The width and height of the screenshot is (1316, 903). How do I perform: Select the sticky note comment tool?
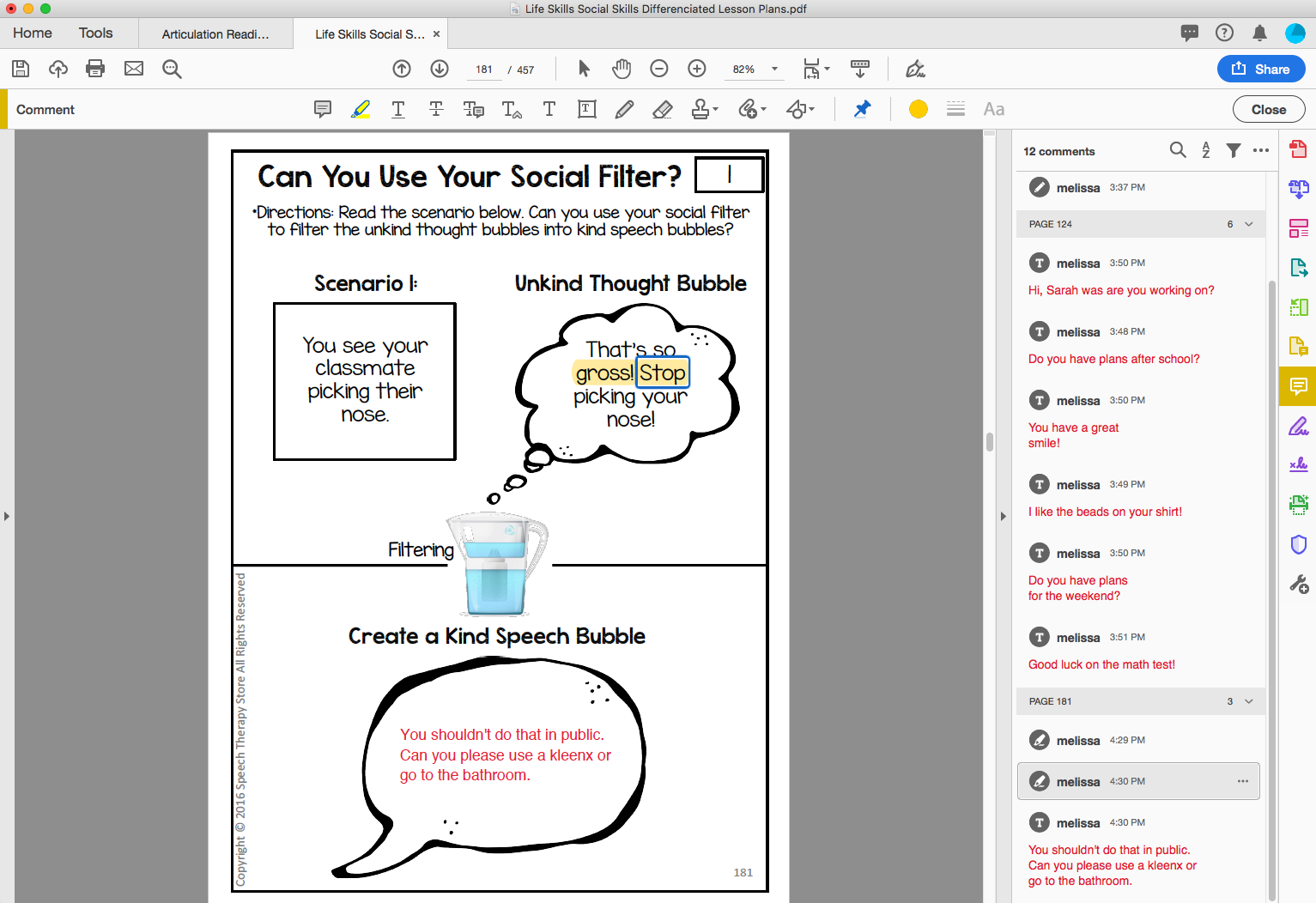coord(323,109)
